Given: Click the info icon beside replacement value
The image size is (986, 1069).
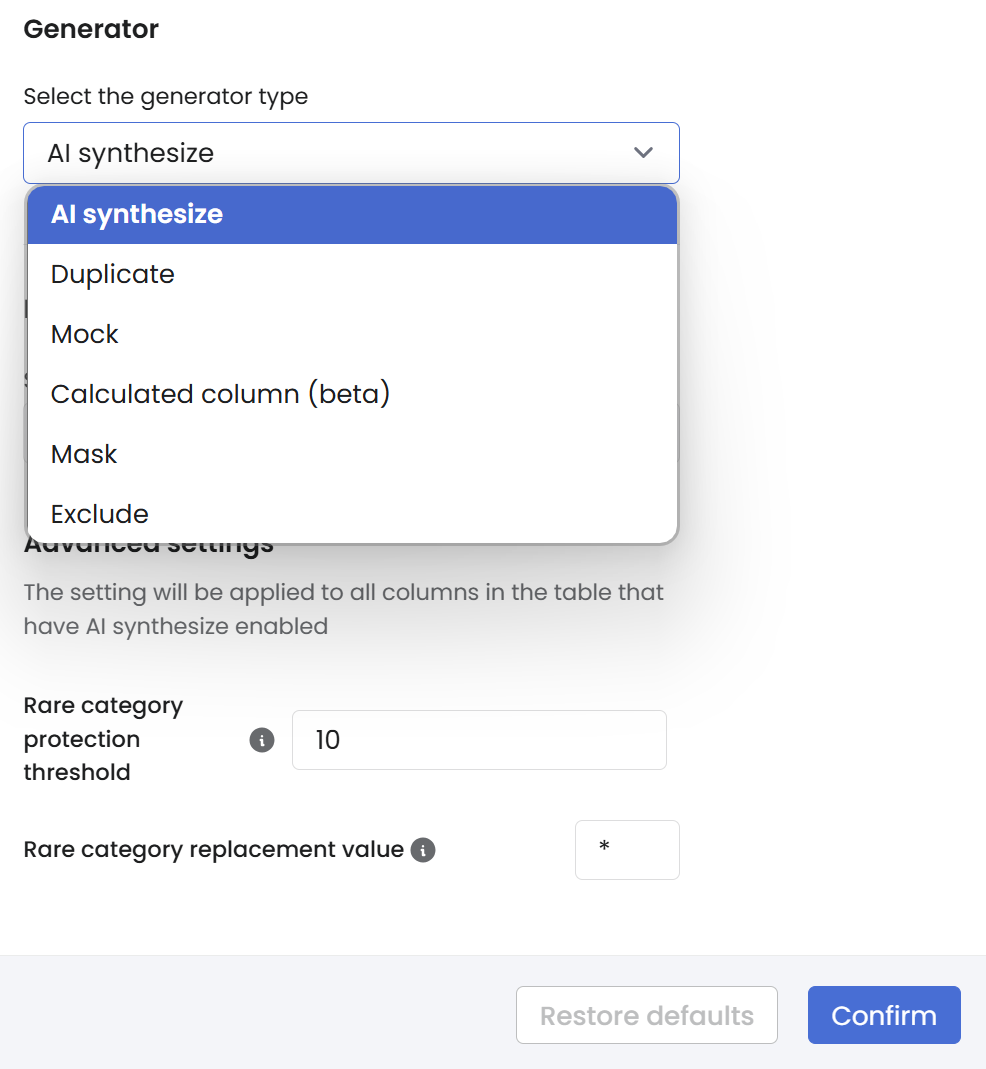Looking at the screenshot, I should (x=423, y=850).
